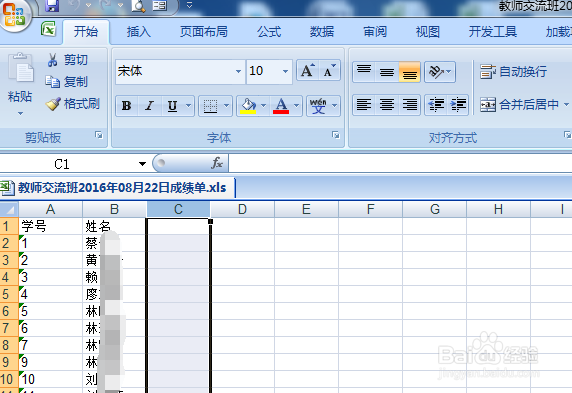The width and height of the screenshot is (572, 393).
Task: Toggle bottom align button
Action: (x=409, y=72)
